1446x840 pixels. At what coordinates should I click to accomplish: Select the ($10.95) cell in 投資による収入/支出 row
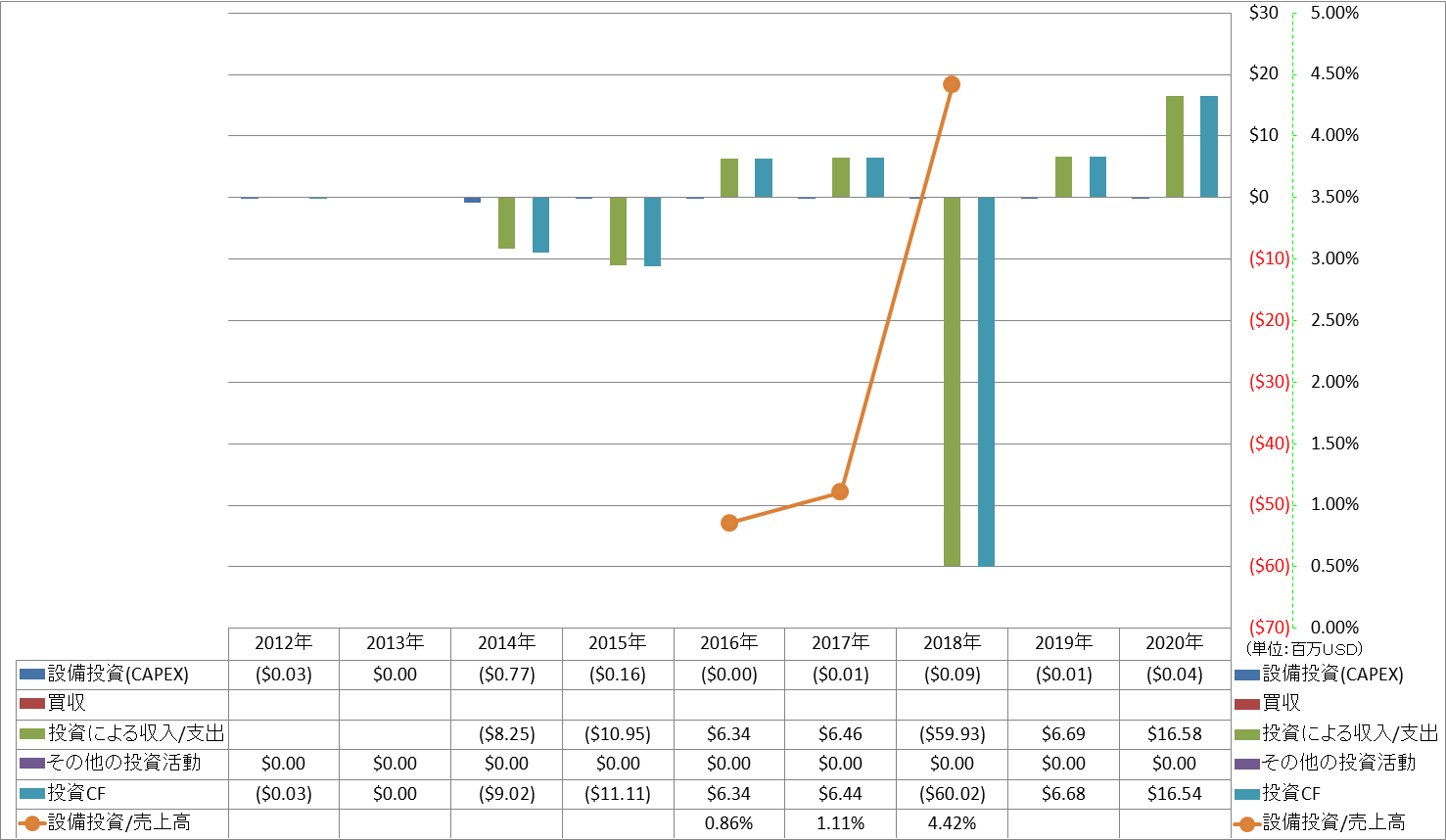pos(618,734)
